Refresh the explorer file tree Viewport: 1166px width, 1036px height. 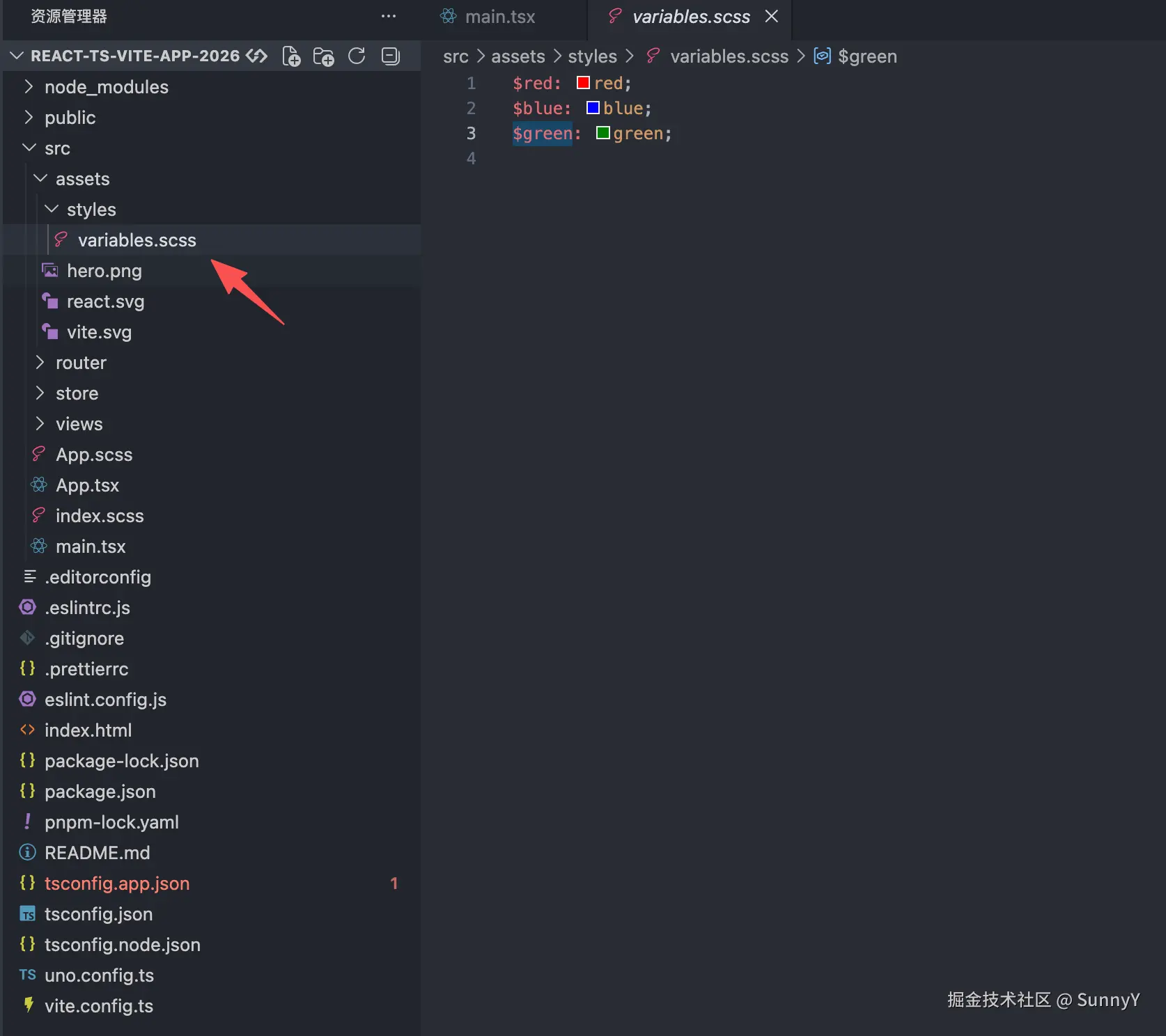tap(357, 56)
